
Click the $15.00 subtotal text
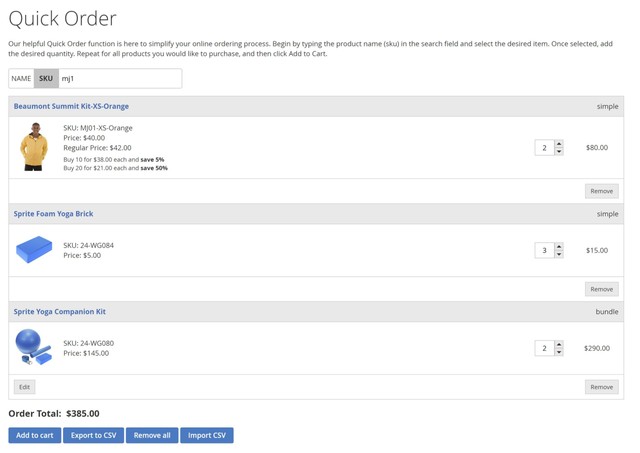[597, 251]
